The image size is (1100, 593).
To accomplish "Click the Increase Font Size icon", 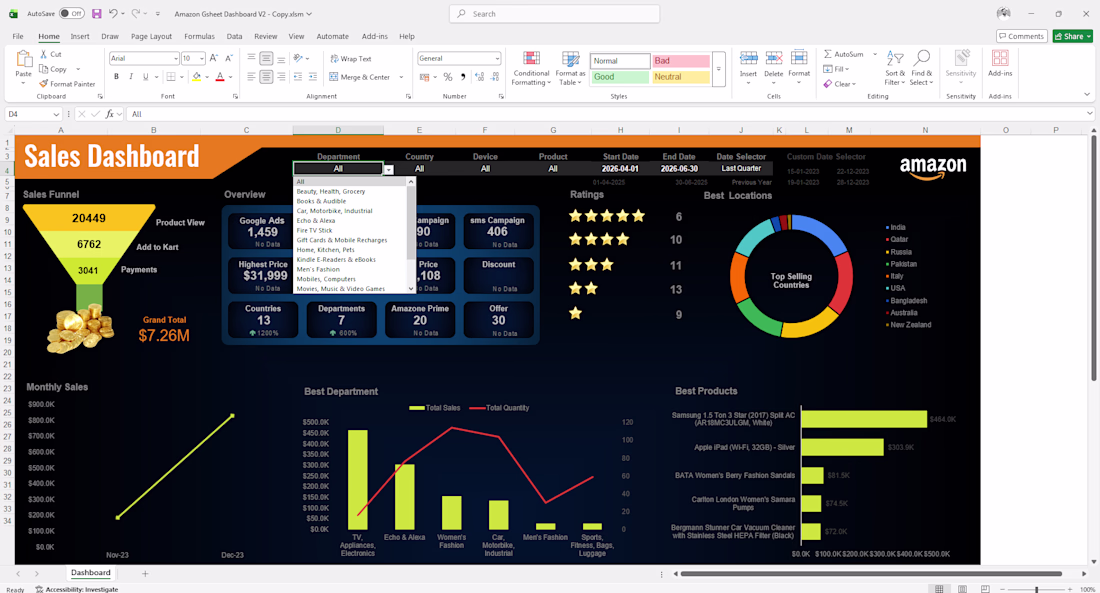I will coord(214,58).
